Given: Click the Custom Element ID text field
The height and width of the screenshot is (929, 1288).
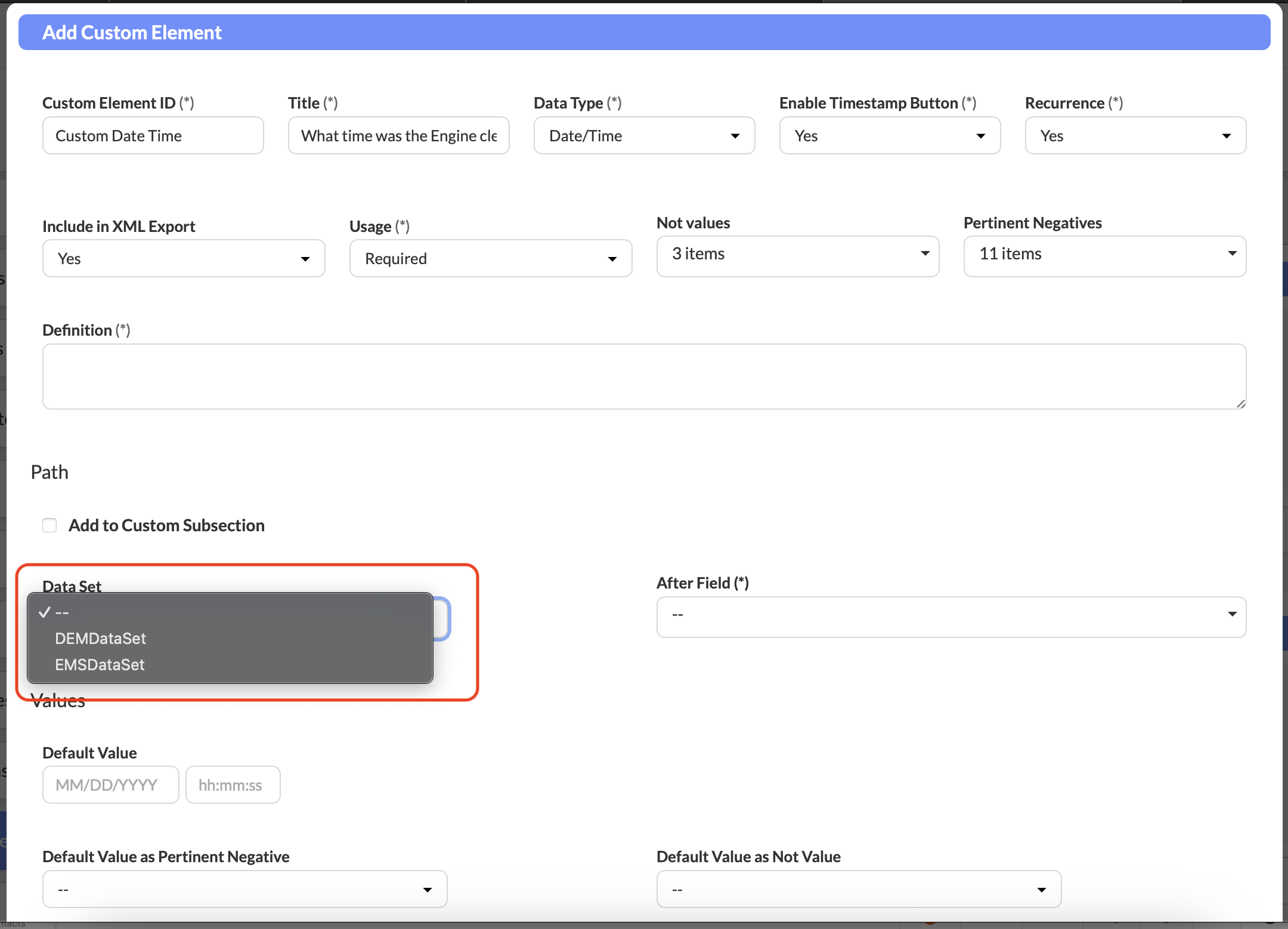Looking at the screenshot, I should pyautogui.click(x=153, y=136).
